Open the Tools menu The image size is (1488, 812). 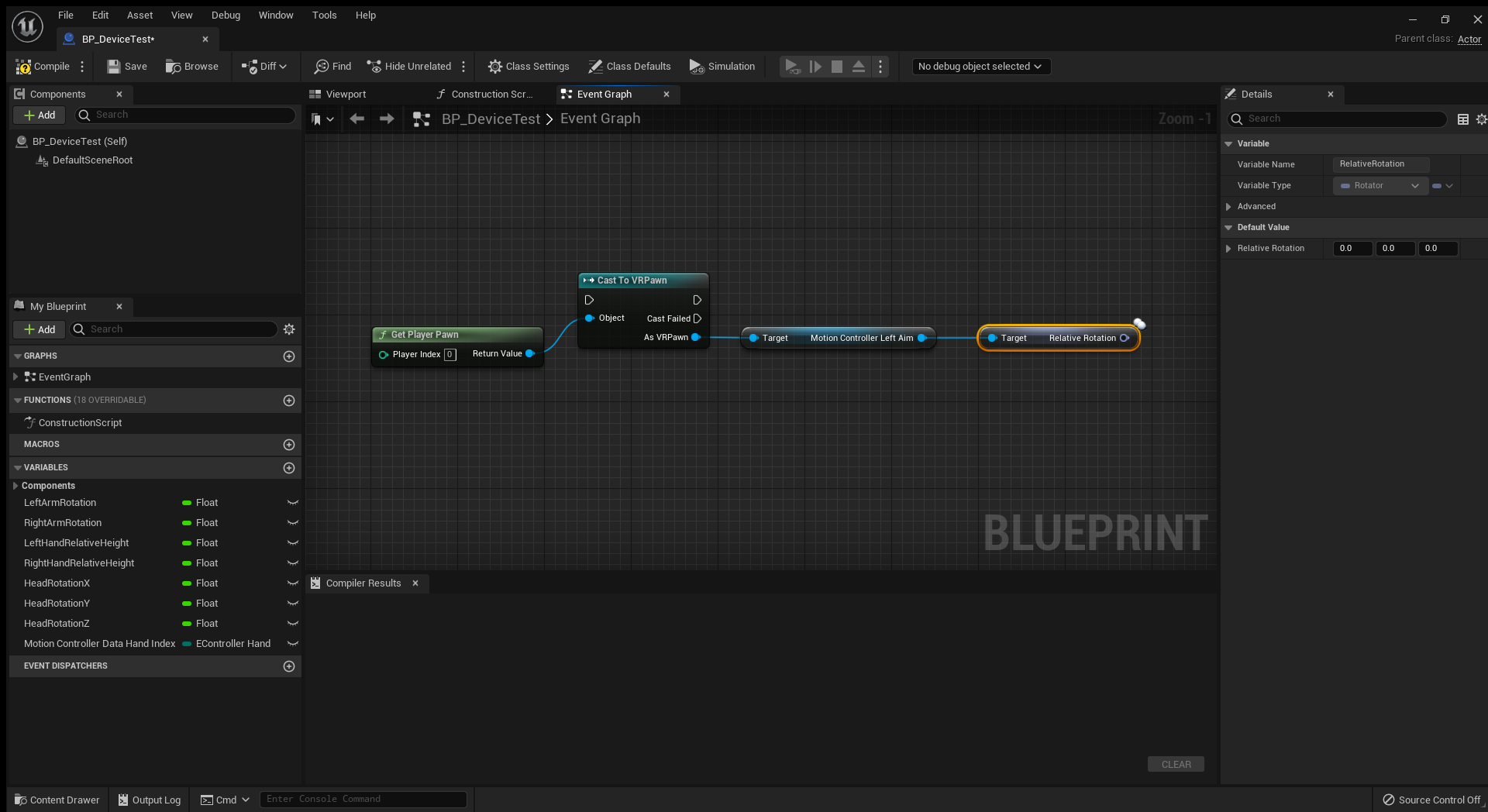tap(325, 15)
